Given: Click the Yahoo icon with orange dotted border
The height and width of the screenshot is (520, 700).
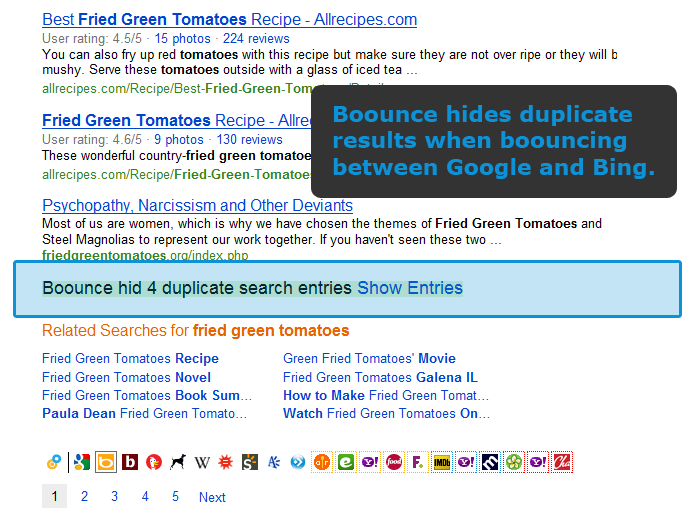Looking at the screenshot, I should (370, 462).
